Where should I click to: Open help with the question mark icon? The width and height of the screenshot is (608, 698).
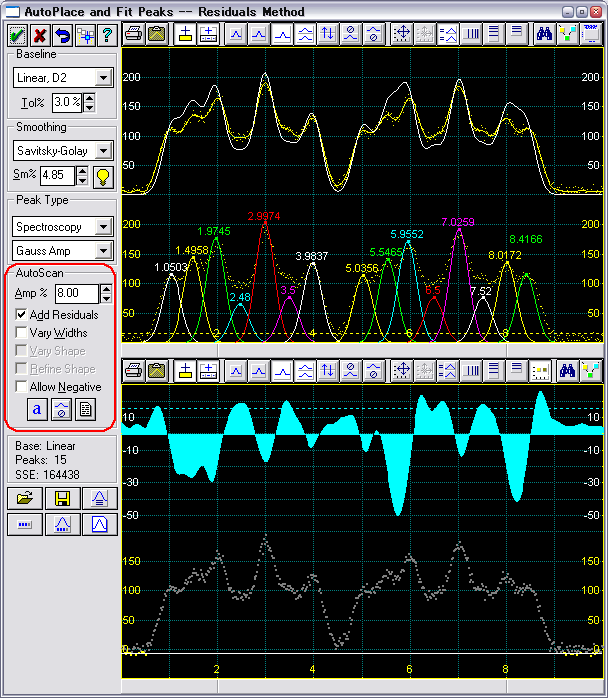(x=107, y=35)
